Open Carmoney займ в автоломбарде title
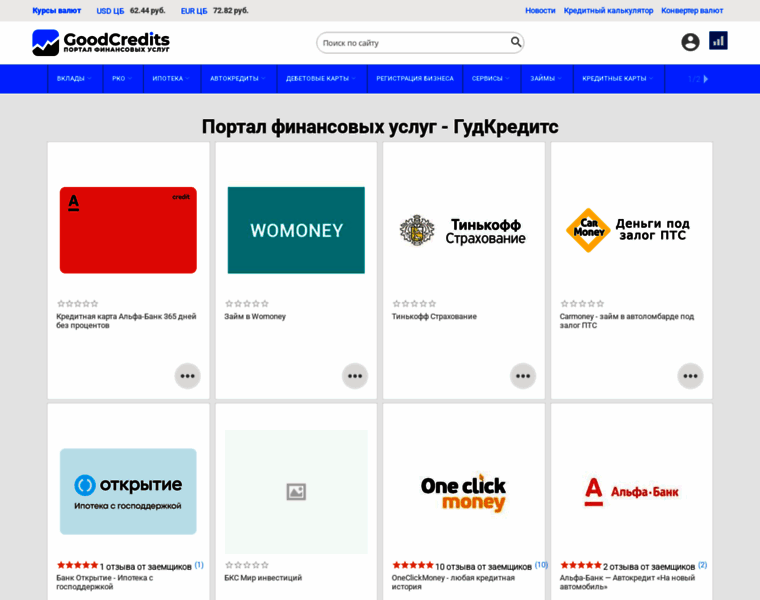This screenshot has width=760, height=600. click(627, 321)
